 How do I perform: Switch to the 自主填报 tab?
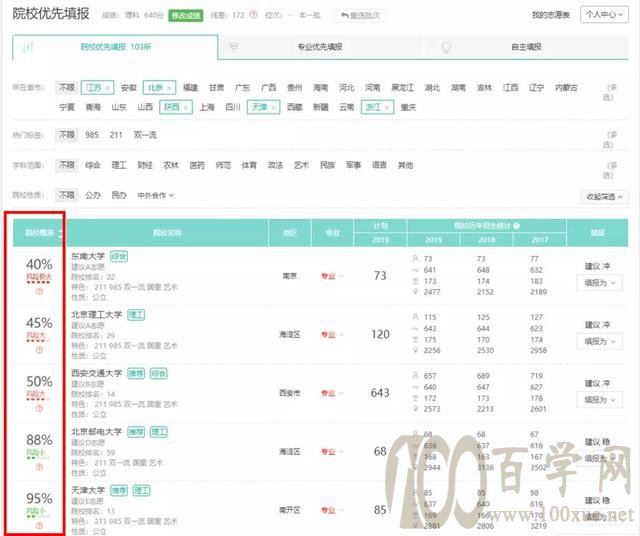[x=526, y=47]
